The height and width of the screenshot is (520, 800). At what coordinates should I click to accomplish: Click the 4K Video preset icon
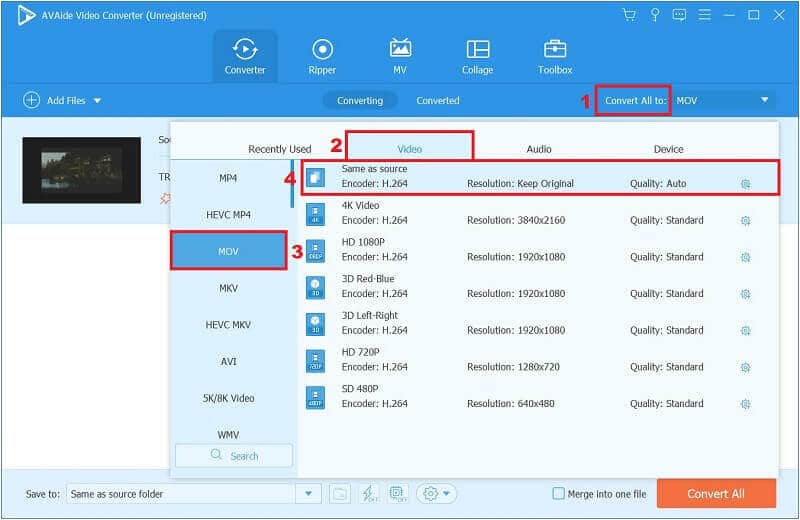[315, 214]
